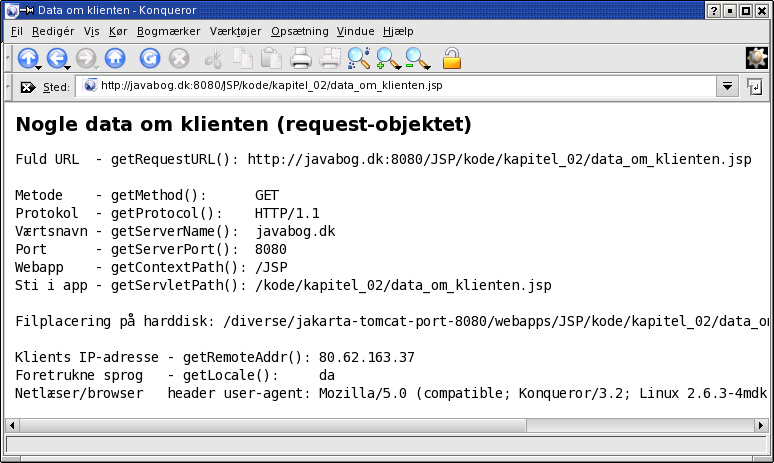
Task: Click the Home icon in the toolbar
Action: coord(115,59)
